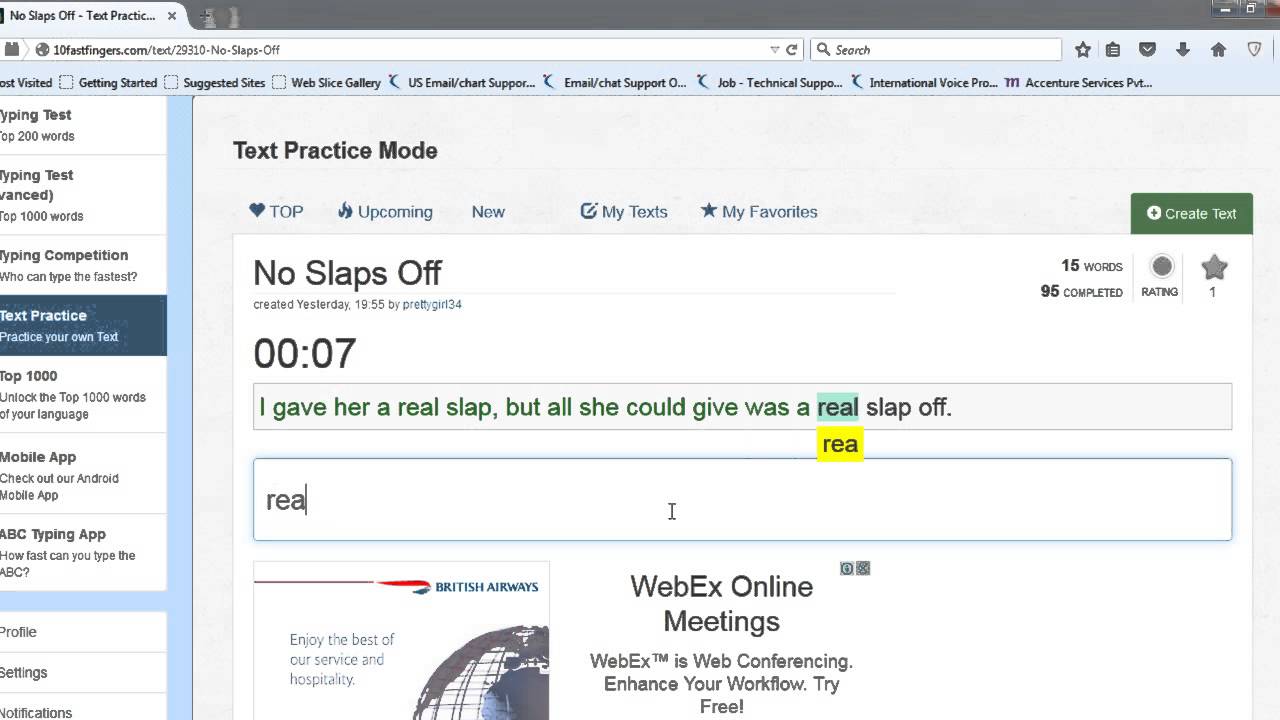Switch to the My Favorites tab
1280x720 pixels.
(759, 211)
